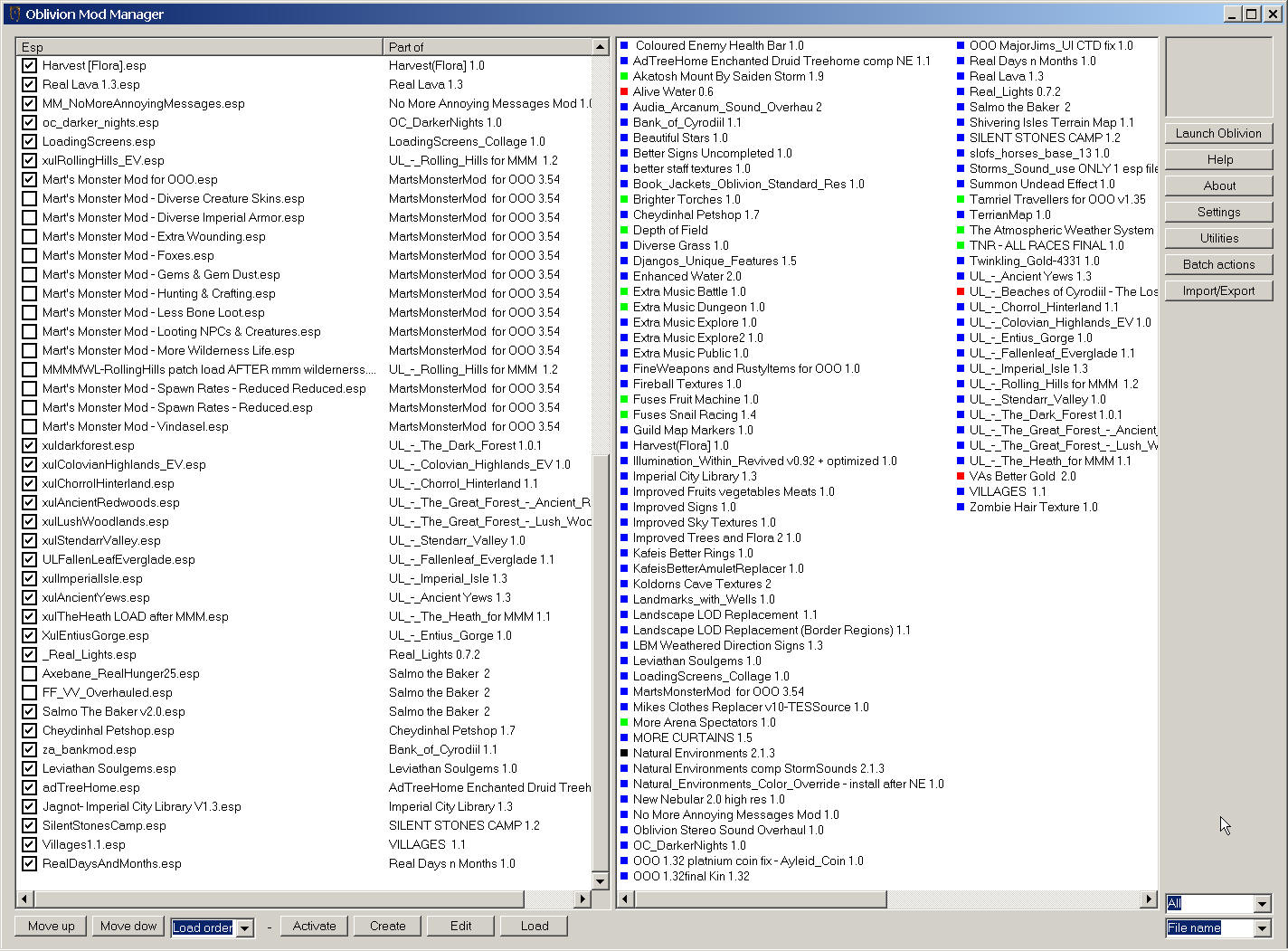Disable xuldarkforest.esp checkbox
Image resolution: width=1288 pixels, height=951 pixels.
29,445
